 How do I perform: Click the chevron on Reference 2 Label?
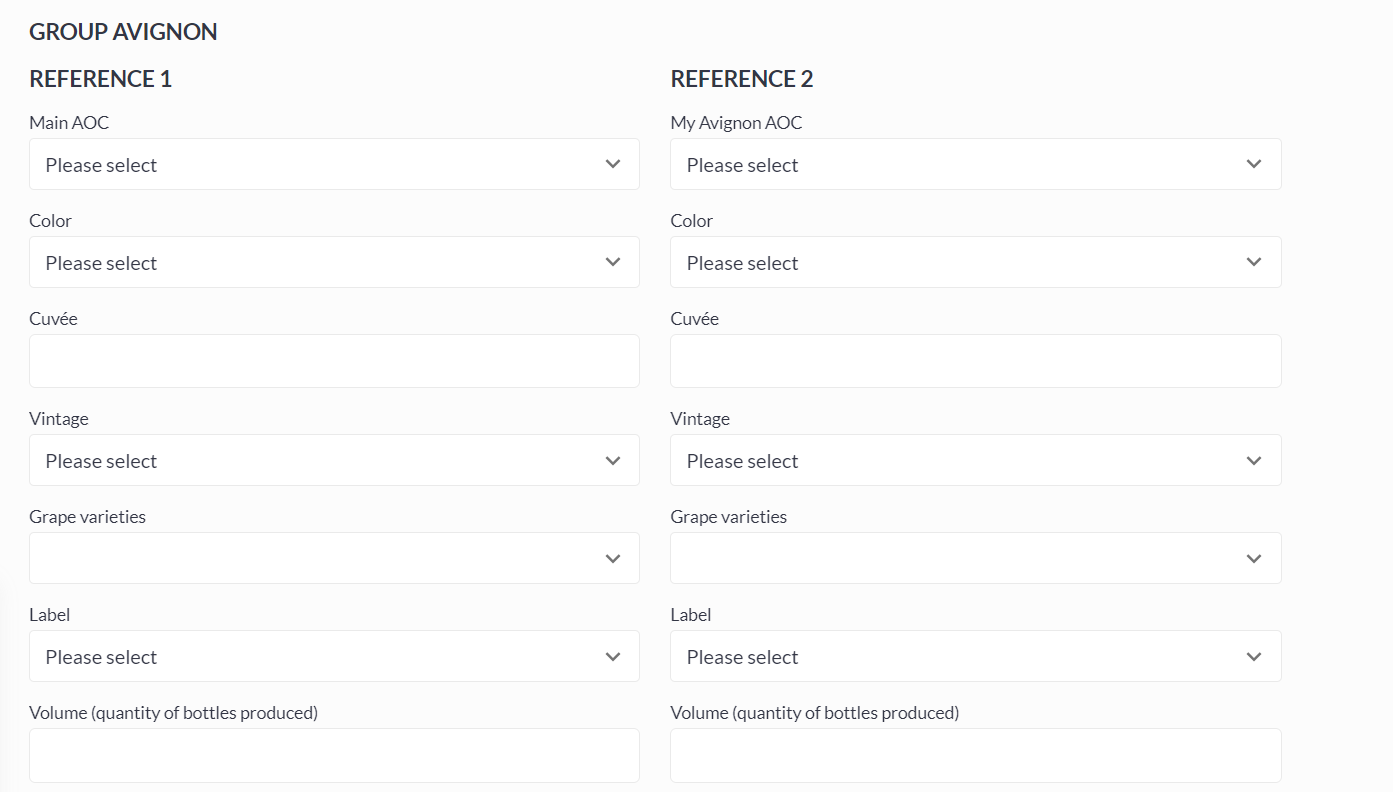coord(1254,656)
